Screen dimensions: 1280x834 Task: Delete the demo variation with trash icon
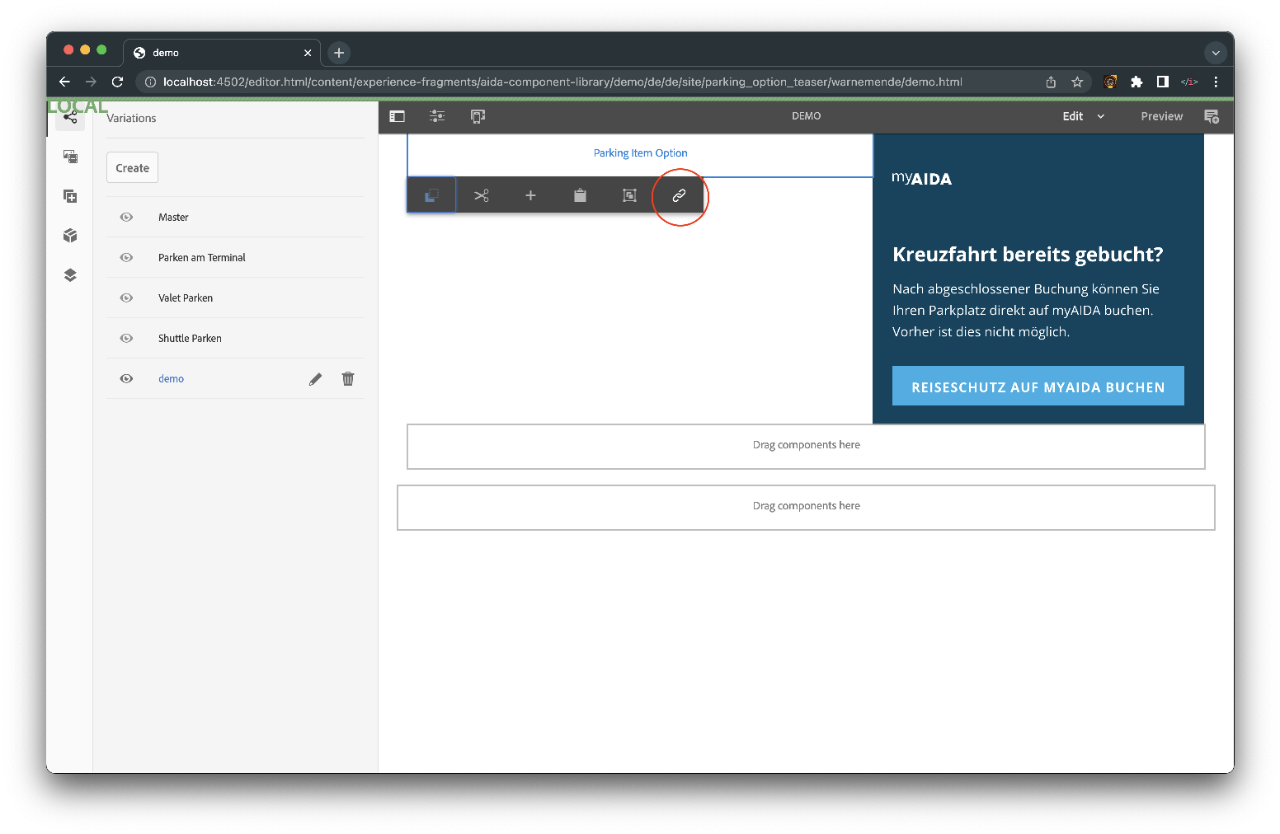click(x=348, y=379)
